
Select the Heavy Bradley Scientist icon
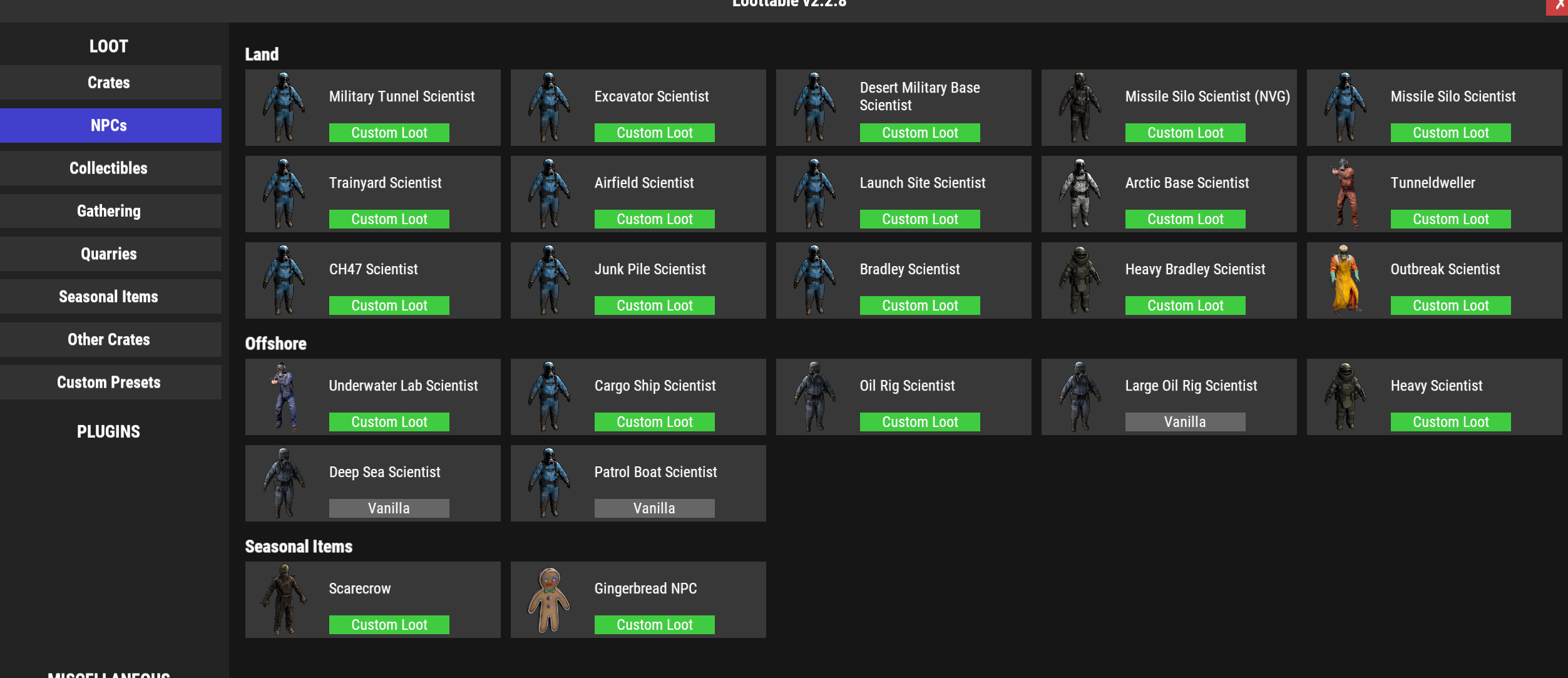coord(1080,280)
